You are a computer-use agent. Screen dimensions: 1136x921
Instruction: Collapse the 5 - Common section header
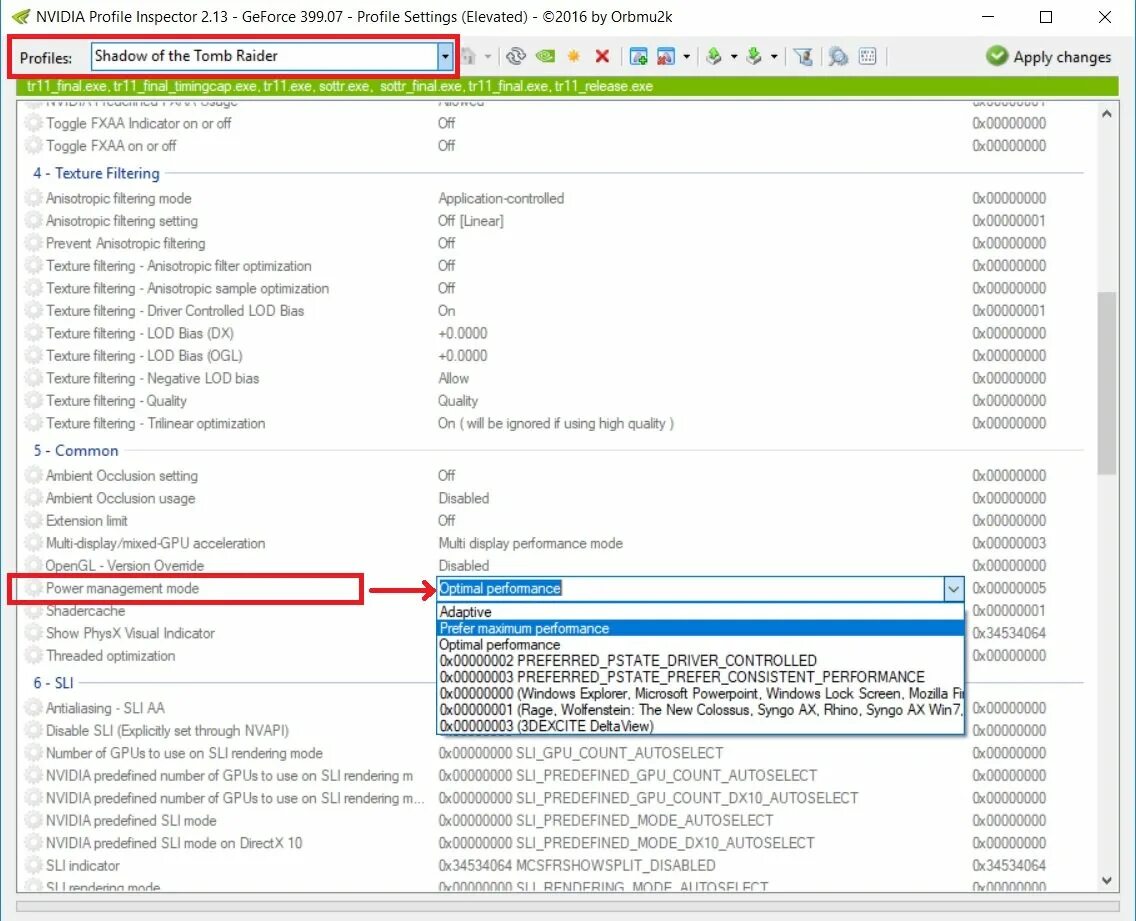pyautogui.click(x=76, y=451)
